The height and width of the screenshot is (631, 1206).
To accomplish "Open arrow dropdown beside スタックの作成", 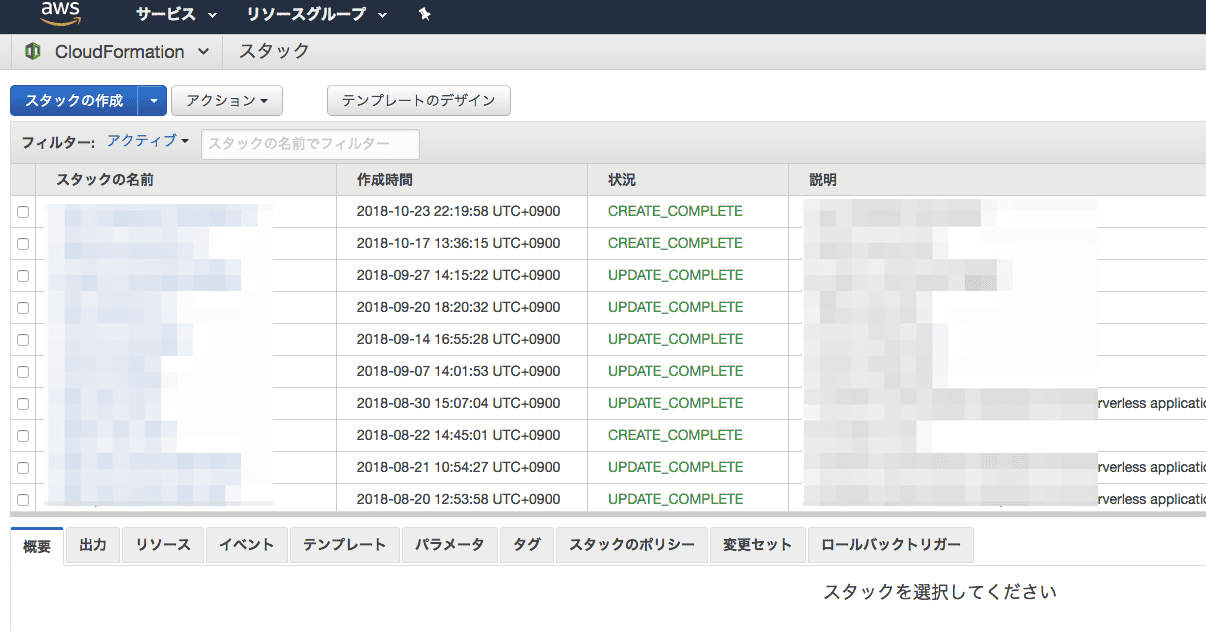I will pyautogui.click(x=152, y=100).
